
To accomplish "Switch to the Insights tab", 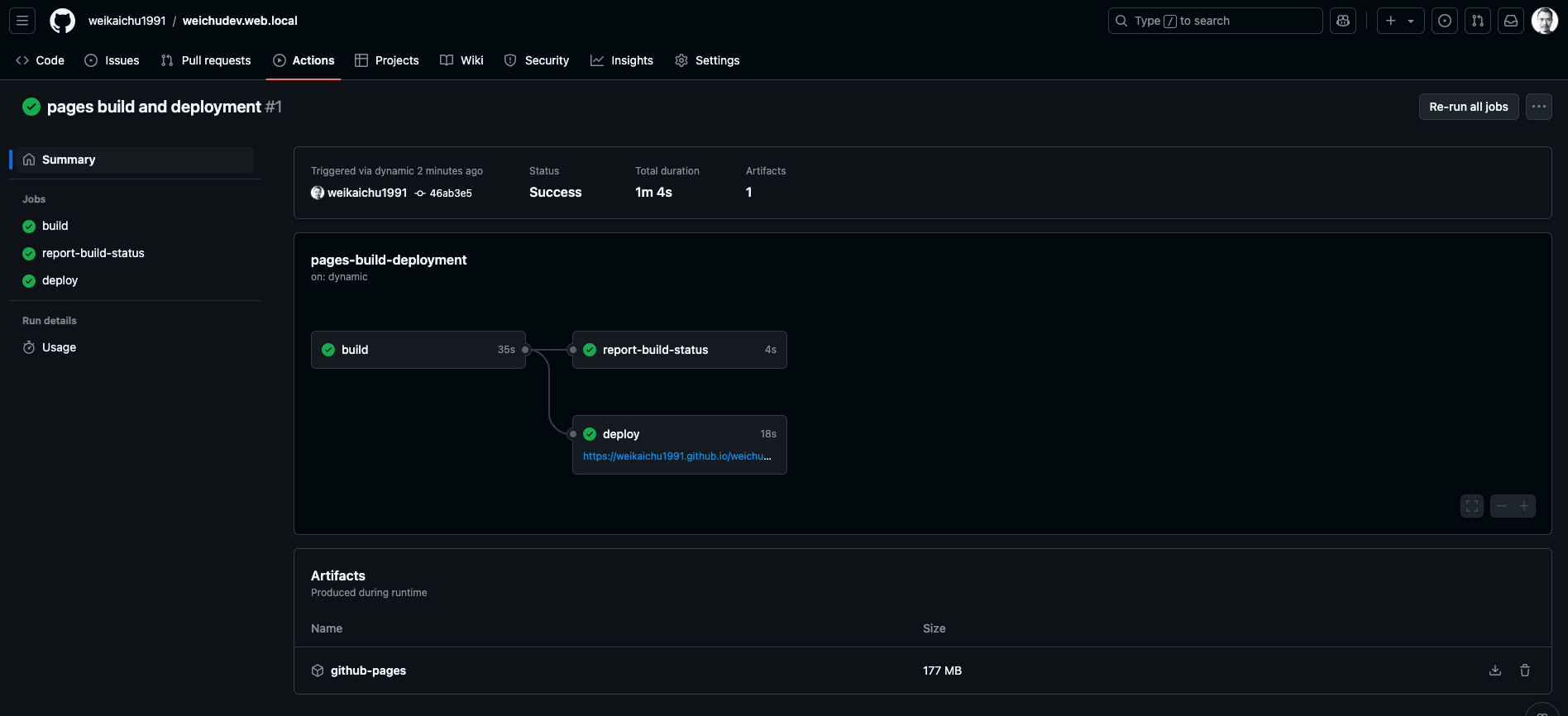I will (x=622, y=60).
